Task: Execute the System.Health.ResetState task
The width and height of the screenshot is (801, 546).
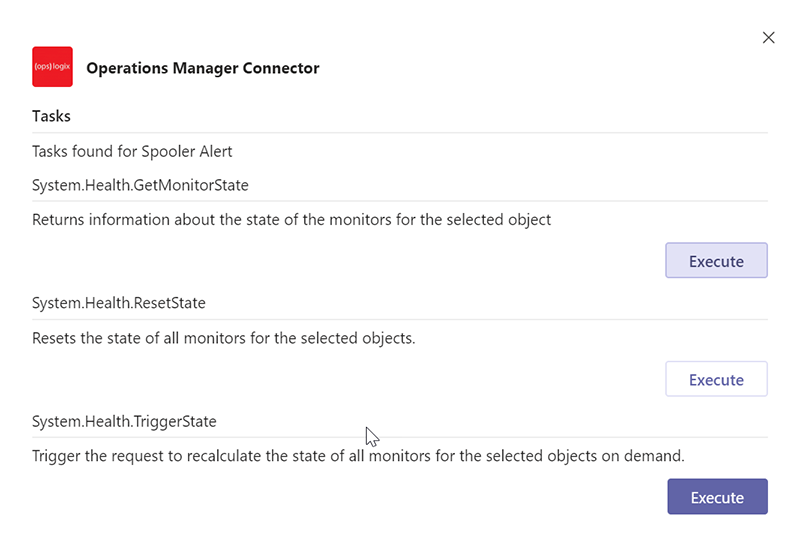Action: [716, 379]
